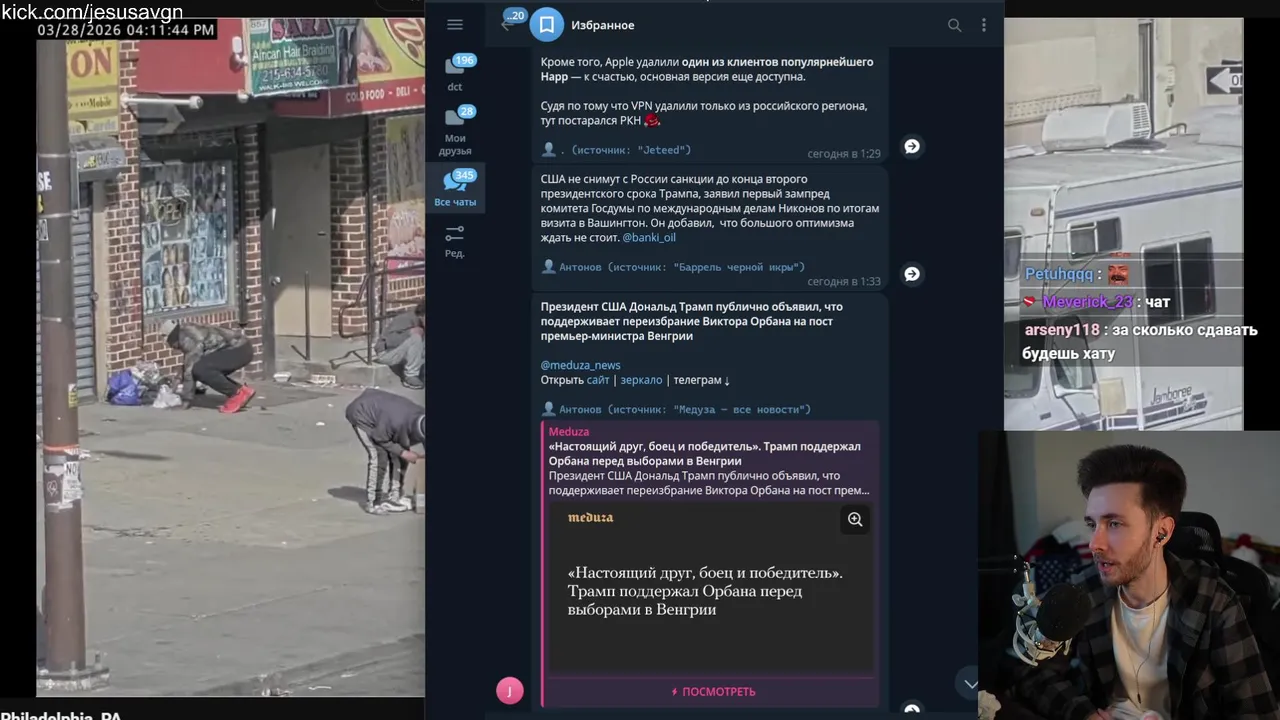Click the round J sender avatar

(510, 690)
